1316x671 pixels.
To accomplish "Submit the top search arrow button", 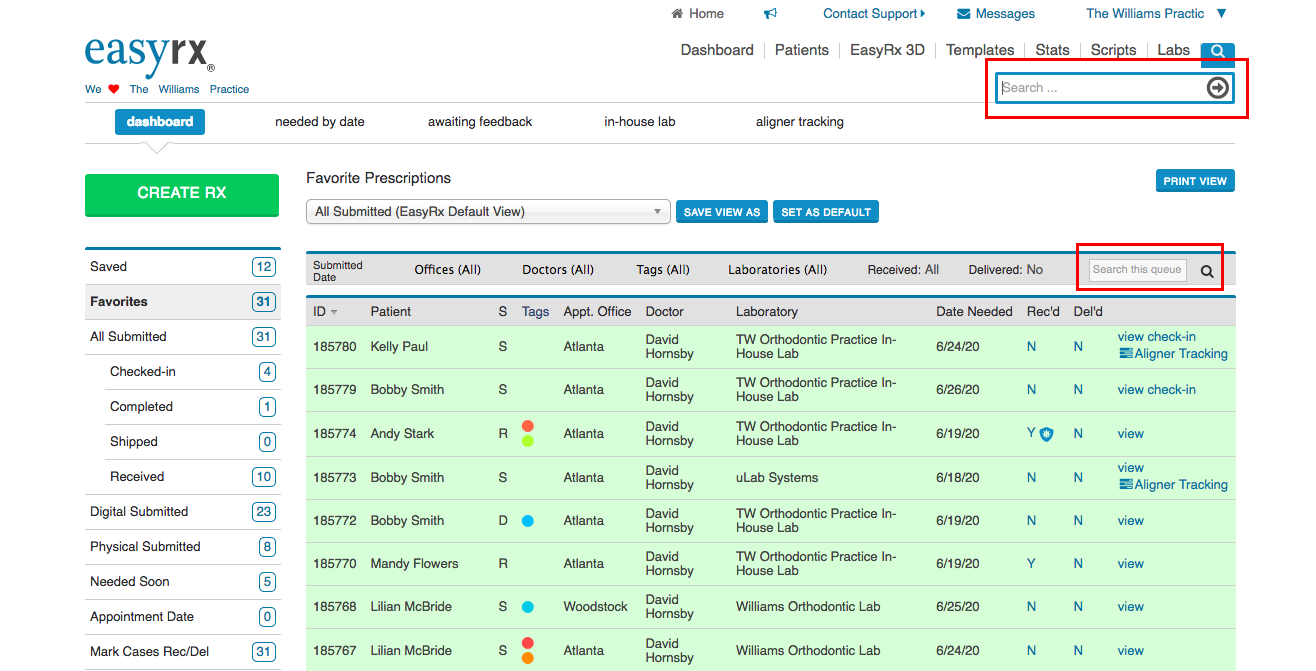I will tap(1217, 88).
